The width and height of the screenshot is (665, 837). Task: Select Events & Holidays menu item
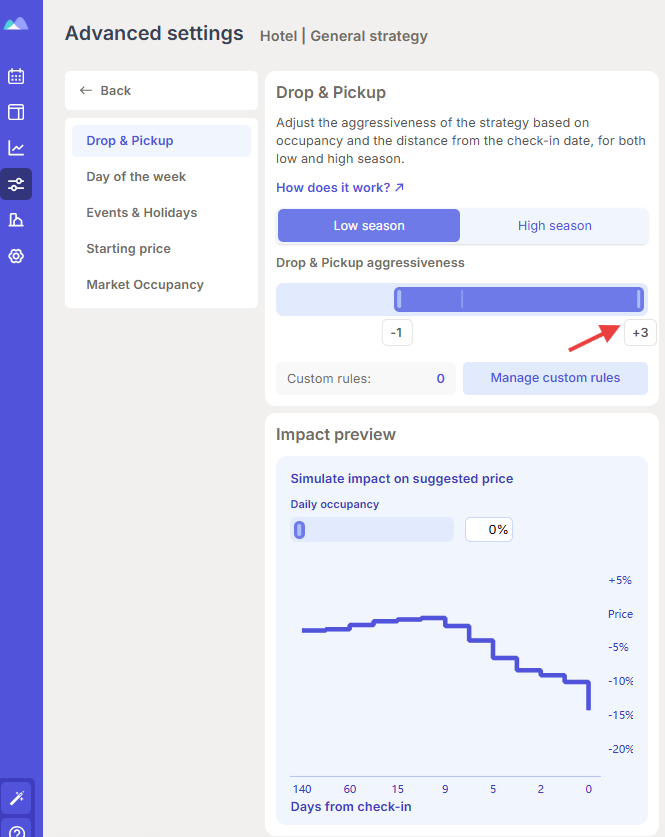pyautogui.click(x=141, y=213)
